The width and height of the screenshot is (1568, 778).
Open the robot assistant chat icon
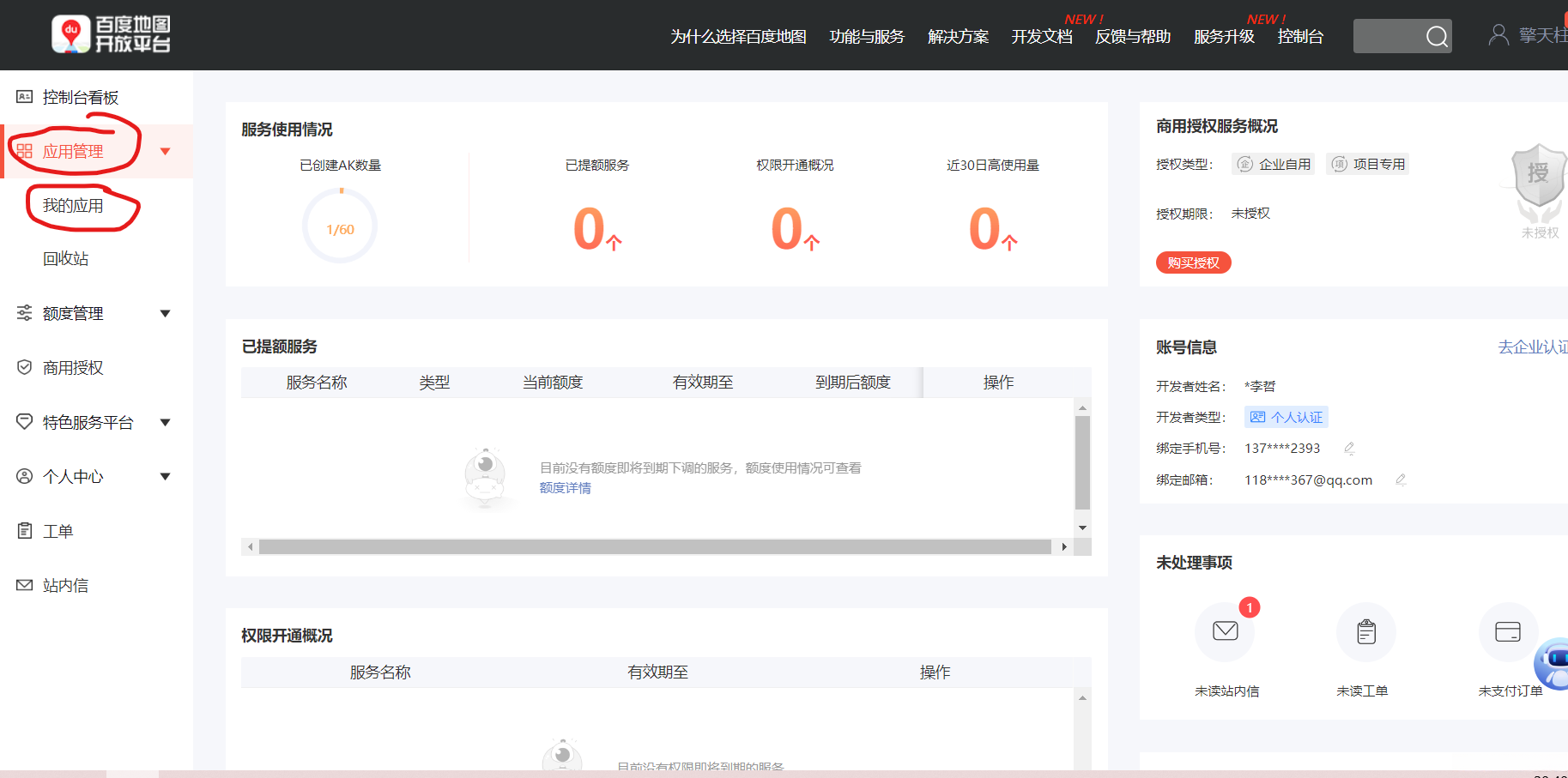click(x=1553, y=663)
